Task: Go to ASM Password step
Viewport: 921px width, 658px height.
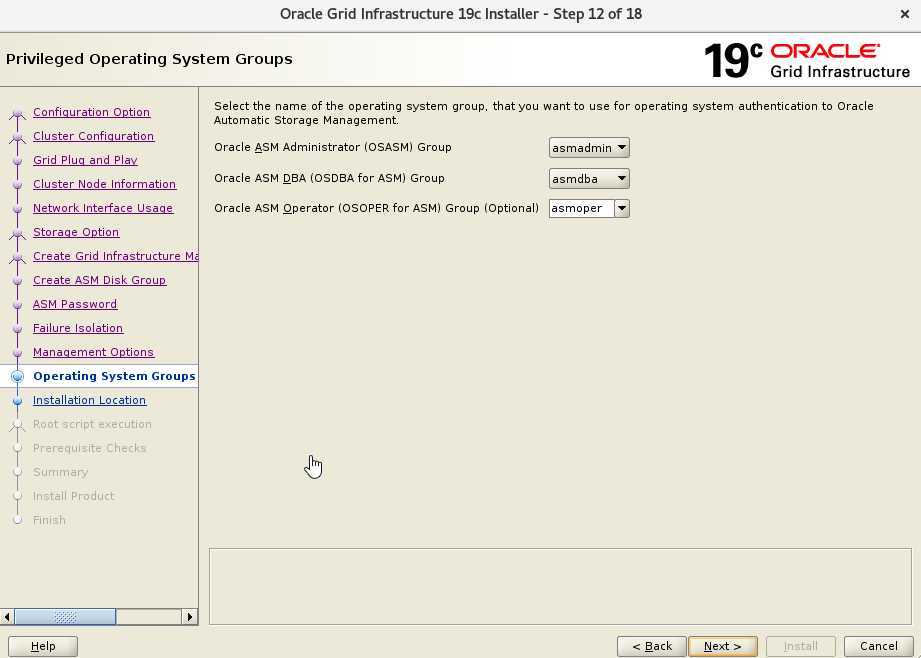Action: (x=75, y=304)
